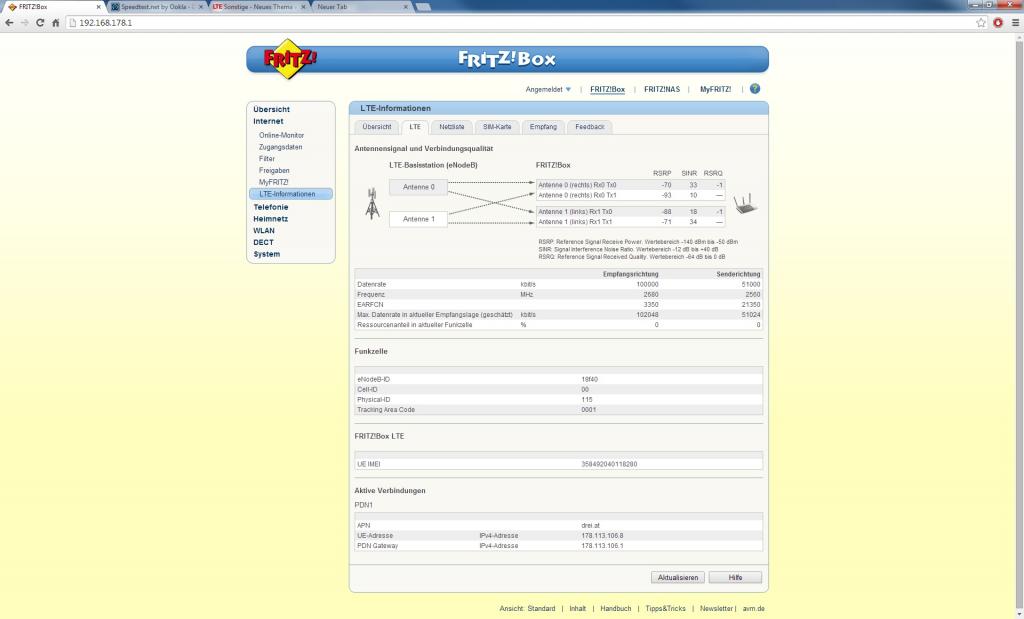Open Telefonie in the sidebar menu
This screenshot has width=1024, height=619.
(x=271, y=207)
